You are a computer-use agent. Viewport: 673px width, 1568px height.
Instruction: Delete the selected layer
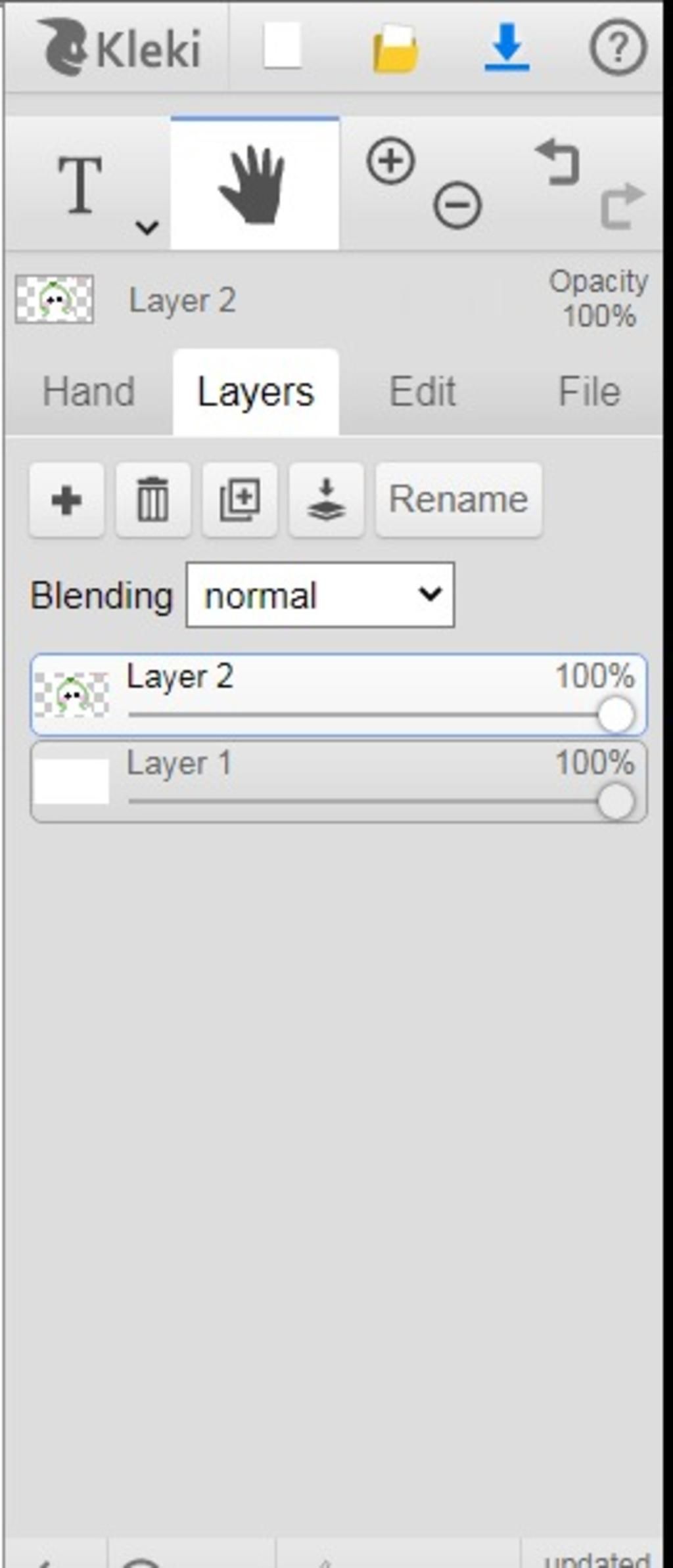tap(153, 500)
